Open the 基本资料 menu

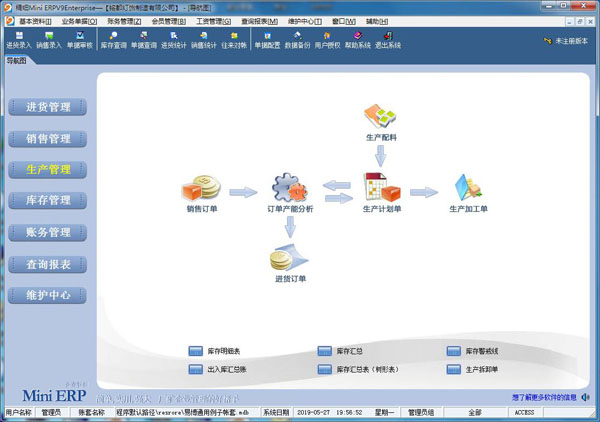(x=36, y=20)
